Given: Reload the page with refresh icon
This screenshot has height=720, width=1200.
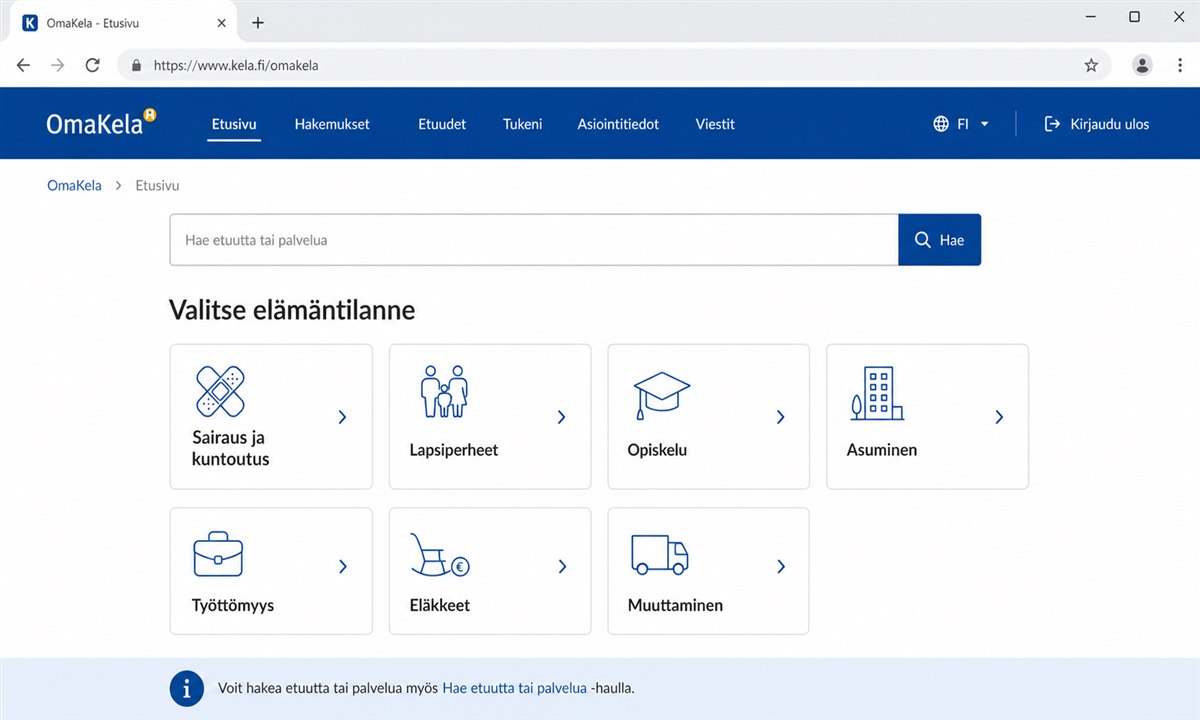Looking at the screenshot, I should point(92,65).
